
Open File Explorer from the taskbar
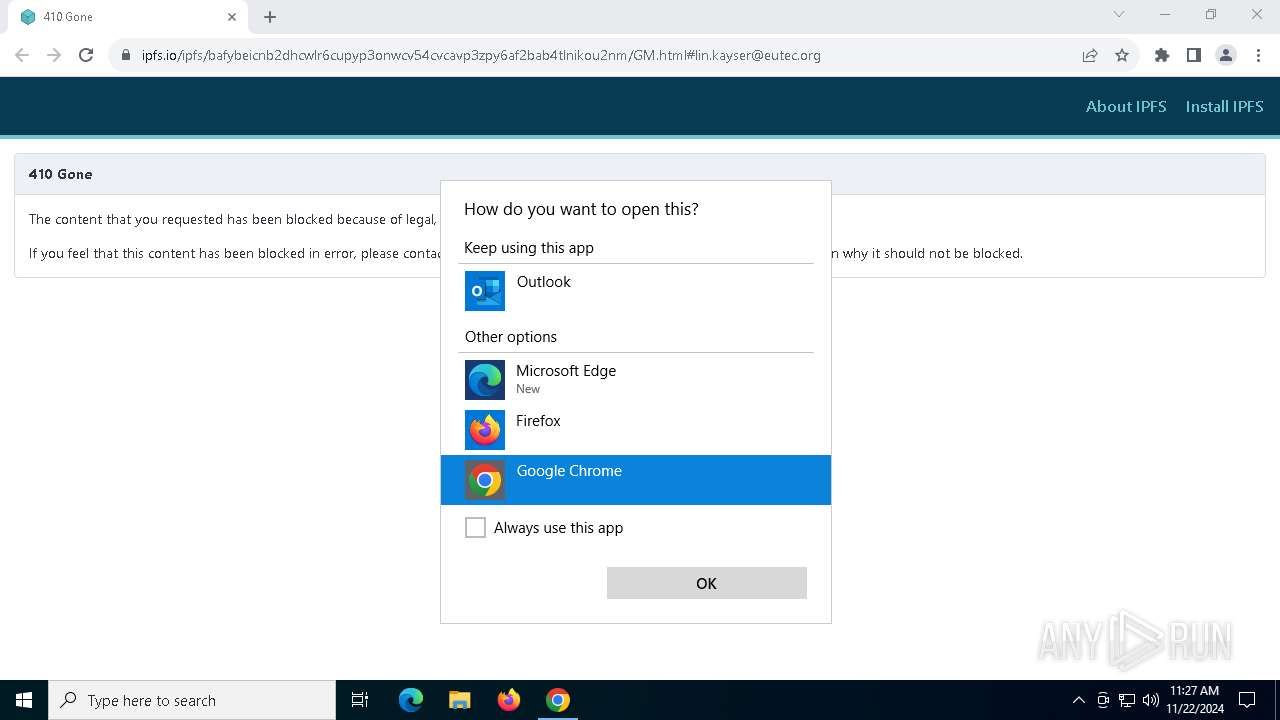[x=459, y=700]
